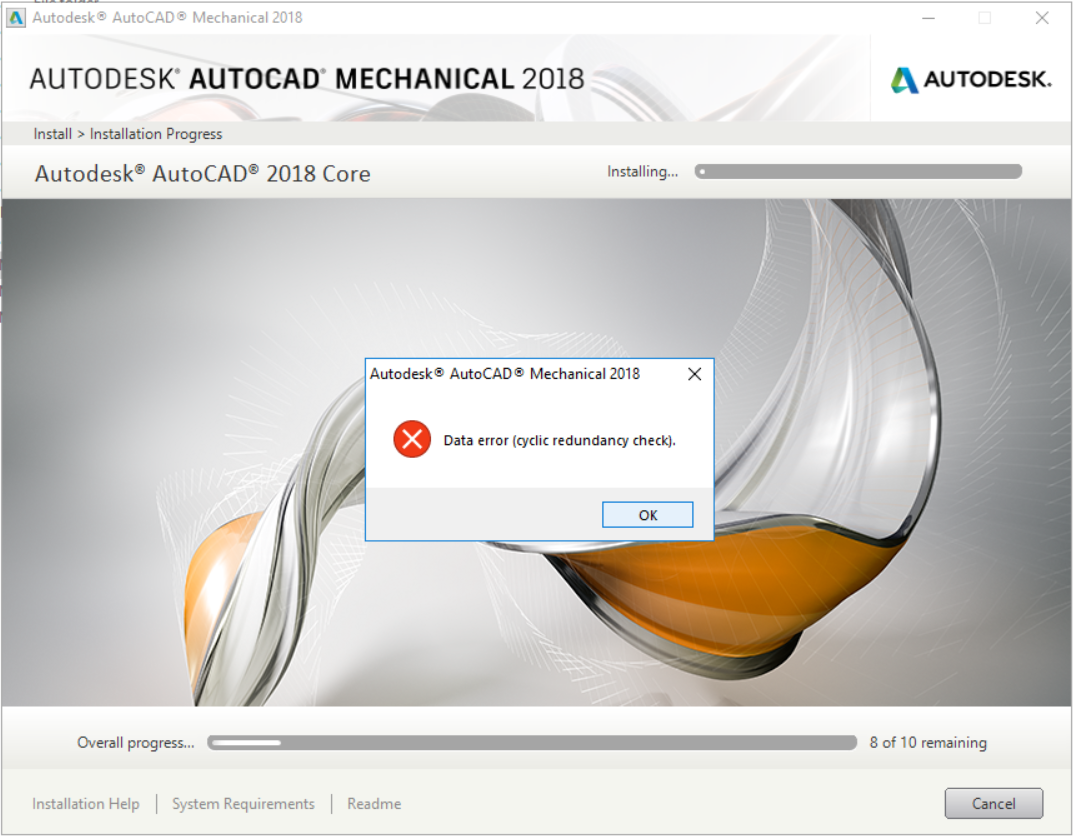Open the System Requirements link

tap(243, 804)
